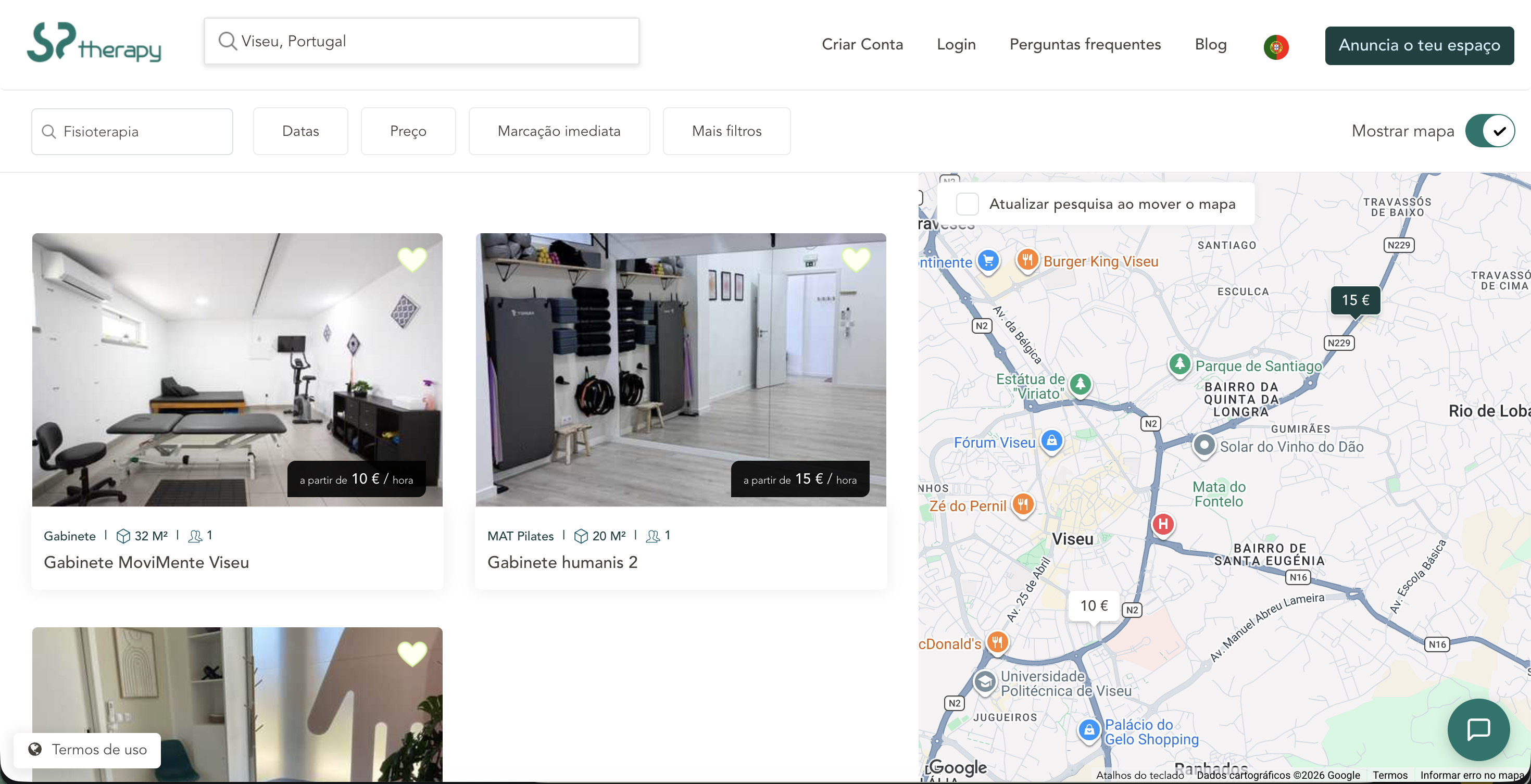Image resolution: width=1531 pixels, height=784 pixels.
Task: Click the a partir de 15 € / hora badge
Action: click(799, 479)
